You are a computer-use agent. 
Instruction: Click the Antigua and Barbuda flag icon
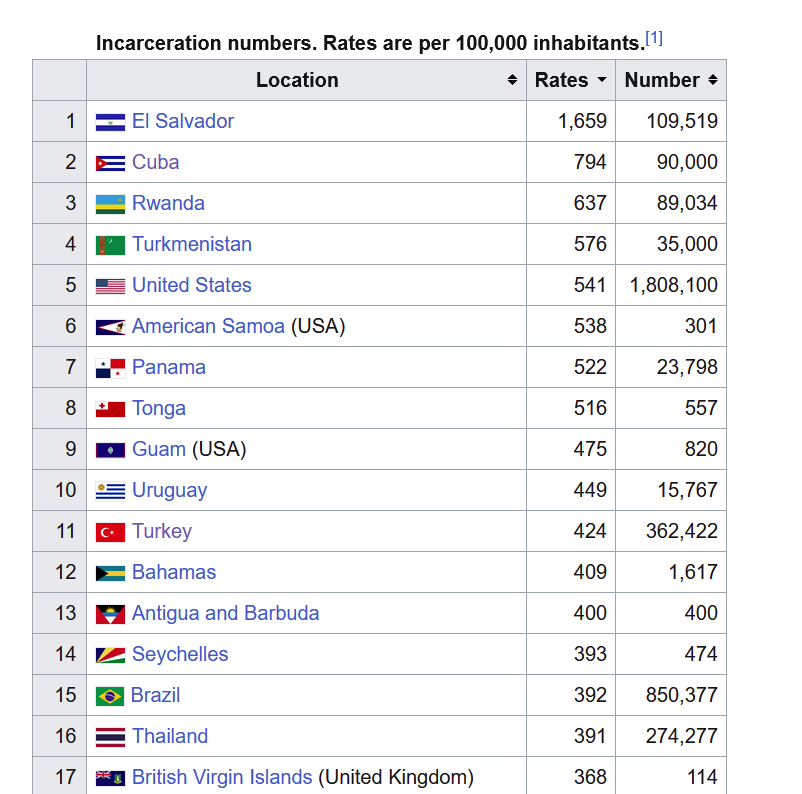tap(110, 614)
